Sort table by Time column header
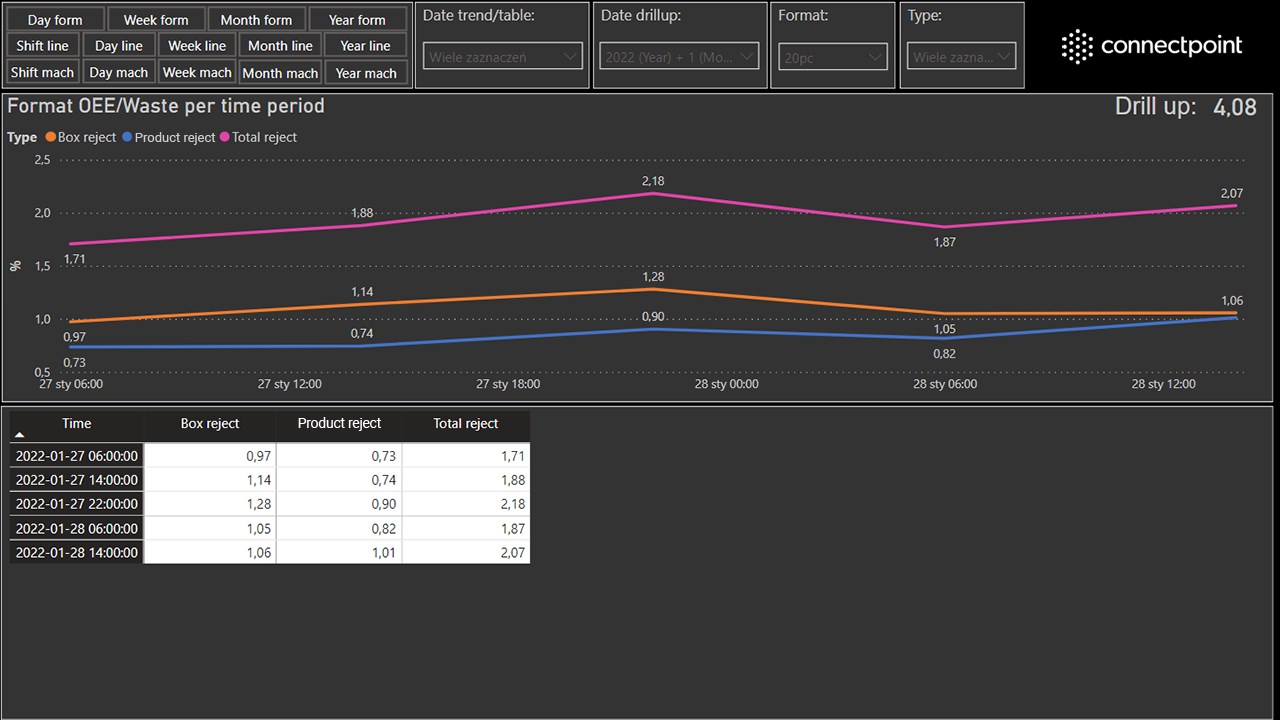This screenshot has width=1280, height=720. pos(77,424)
